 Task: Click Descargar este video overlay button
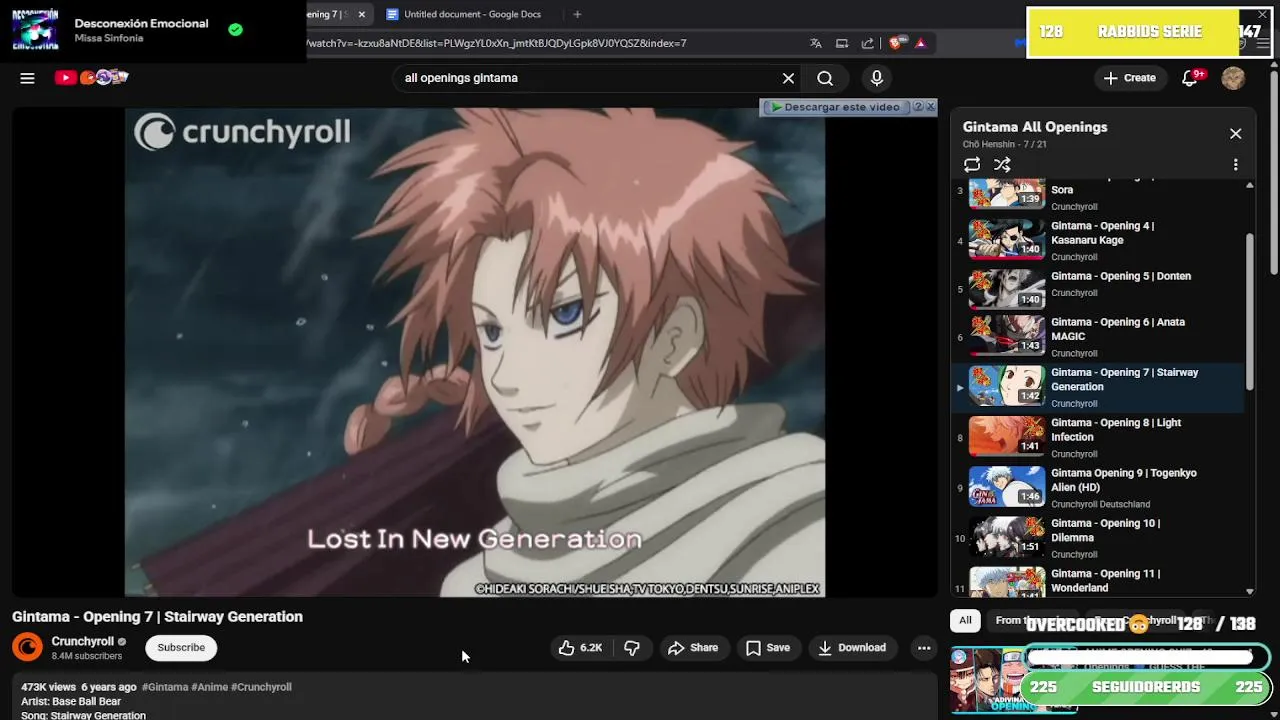837,107
